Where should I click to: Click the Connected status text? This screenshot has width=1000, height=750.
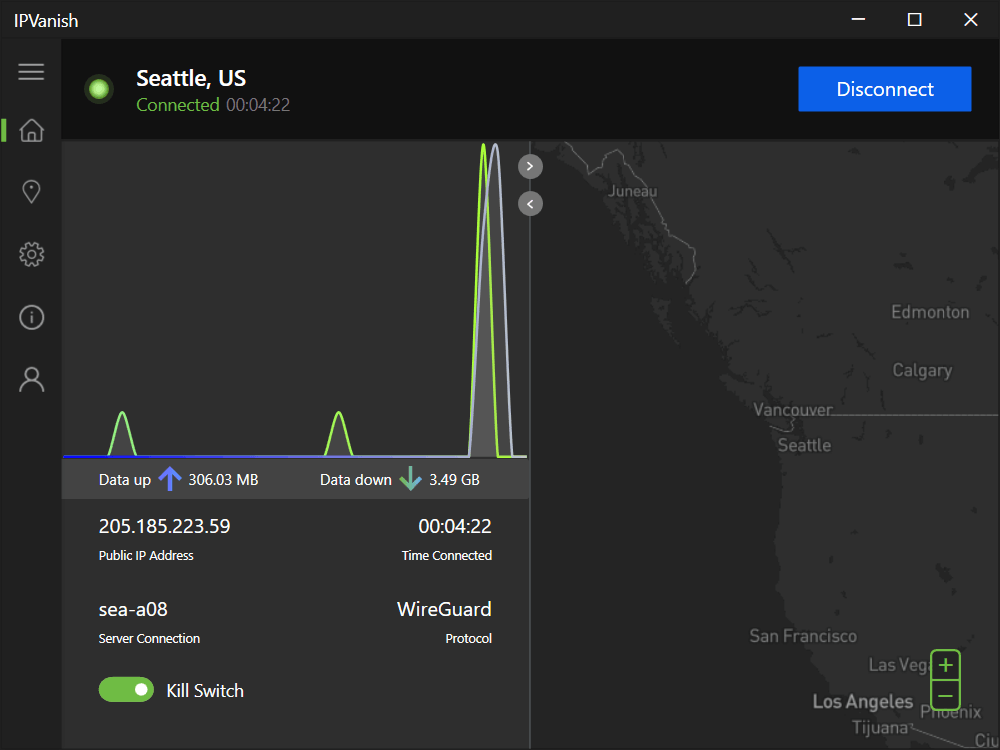pyautogui.click(x=178, y=105)
